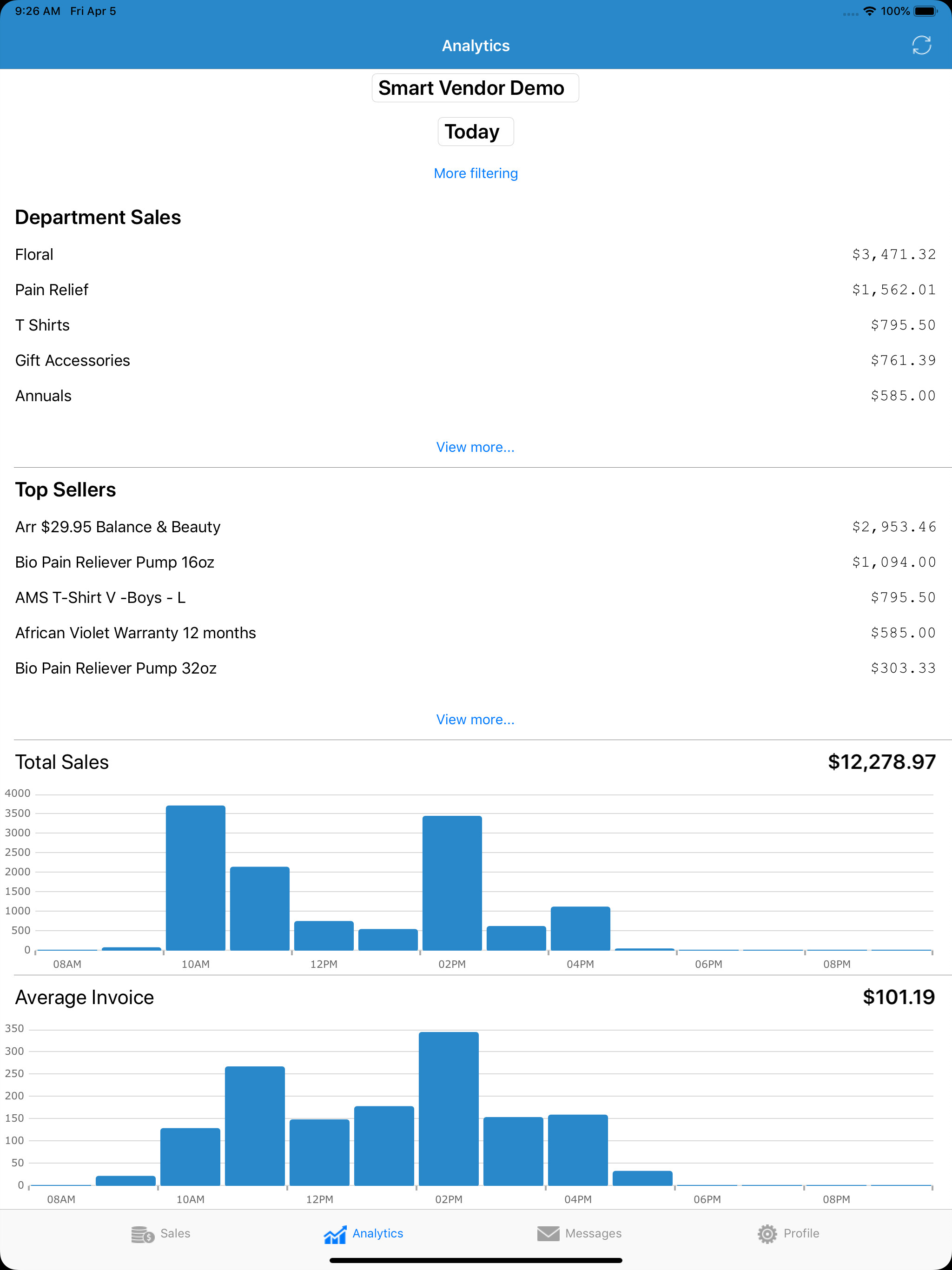The height and width of the screenshot is (1270, 952).
Task: Select African Violet Warranty 12 months item
Action: tap(476, 633)
